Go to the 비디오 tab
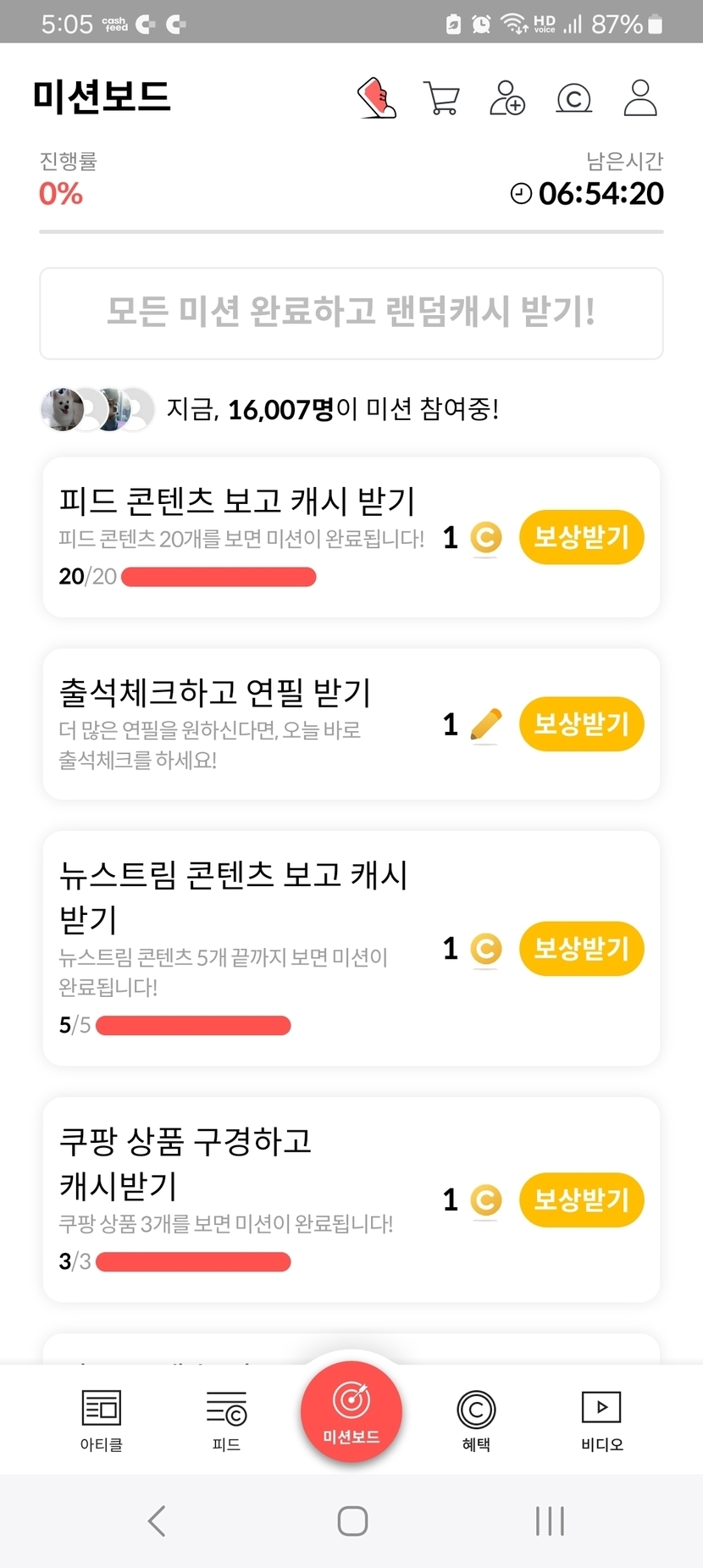Viewport: 703px width, 1568px height. tap(601, 1421)
